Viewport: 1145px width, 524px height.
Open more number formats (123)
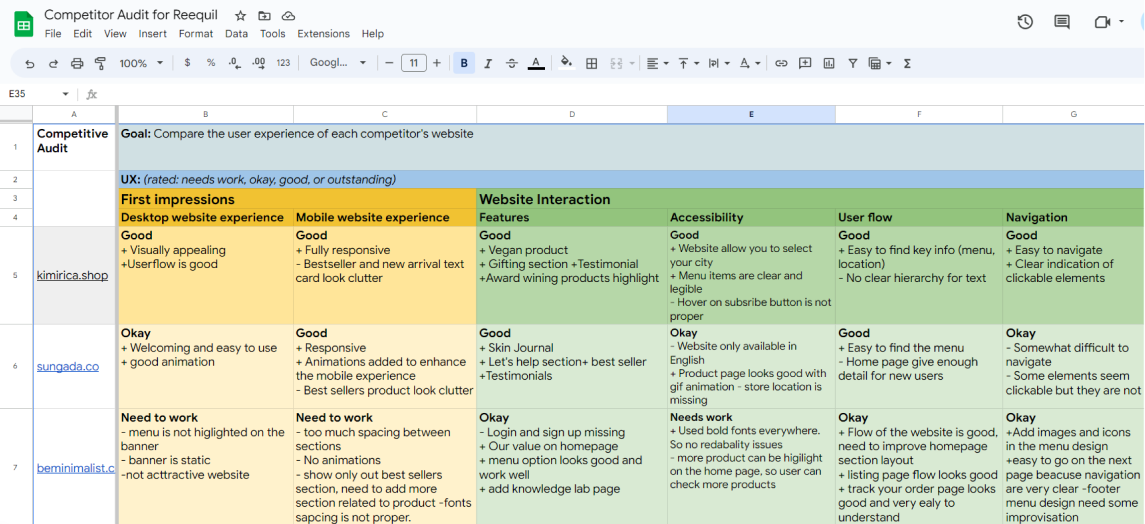click(x=283, y=63)
